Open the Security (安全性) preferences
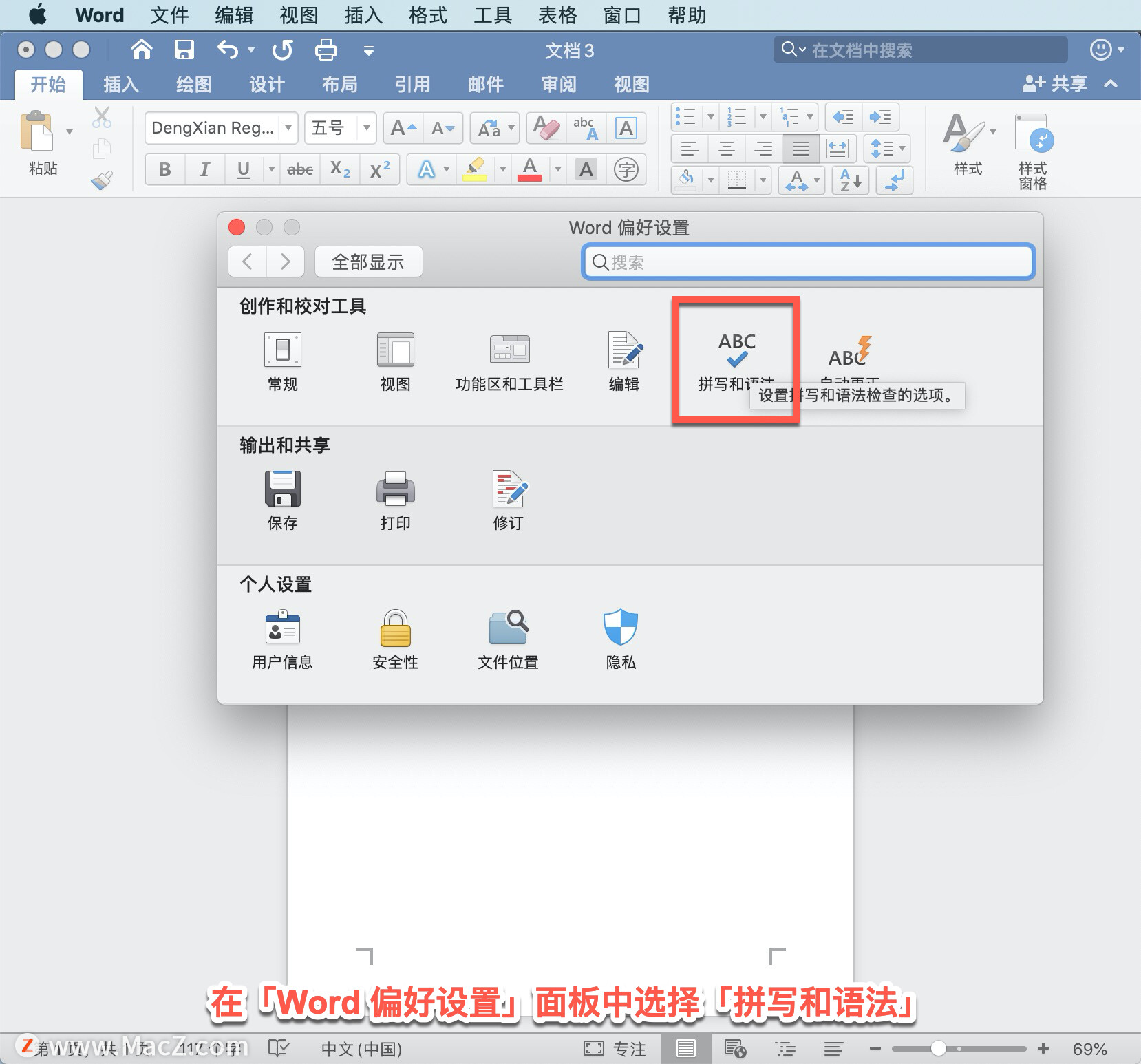 (395, 639)
